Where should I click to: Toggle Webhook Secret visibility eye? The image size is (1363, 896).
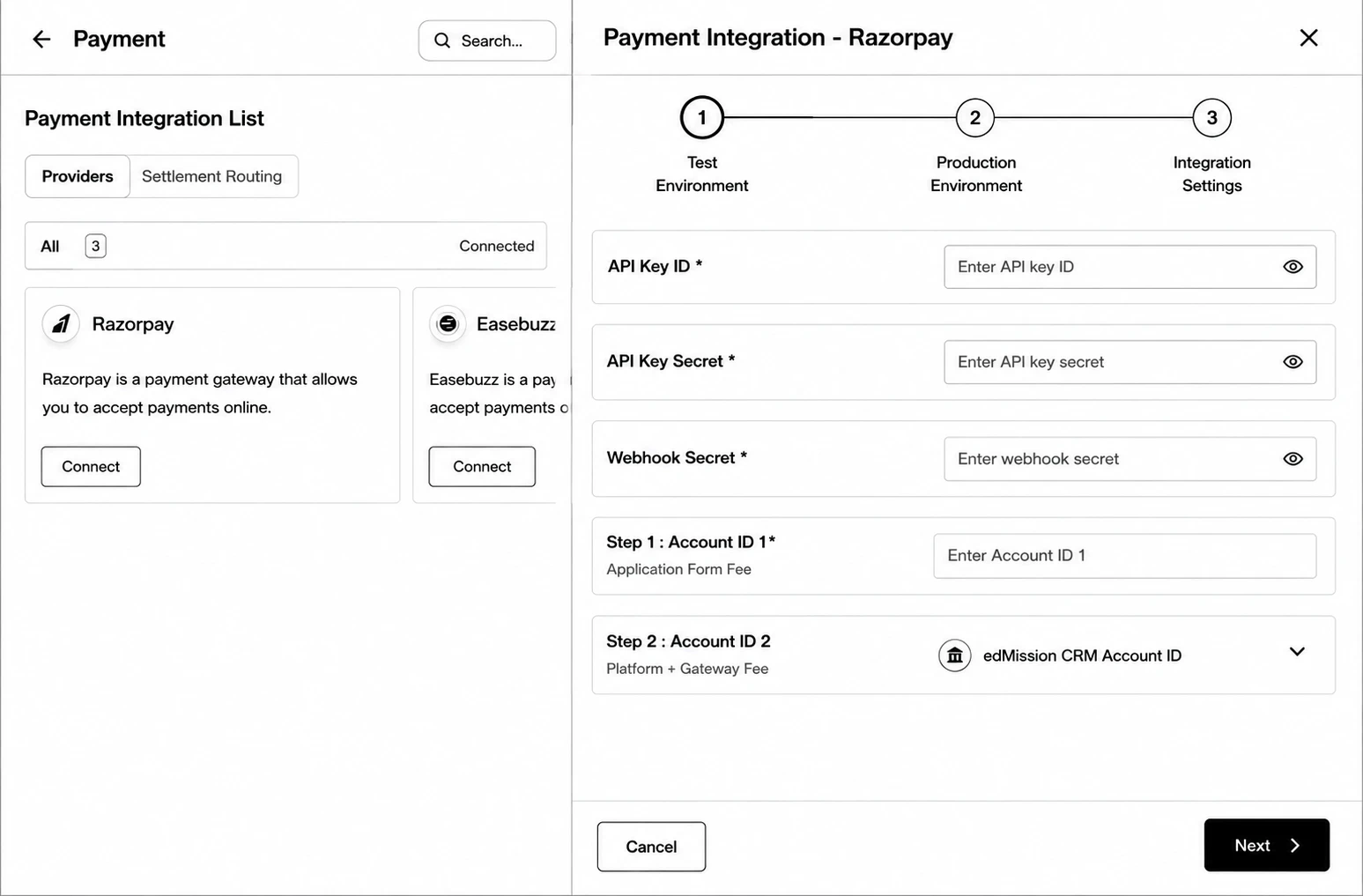[1293, 459]
